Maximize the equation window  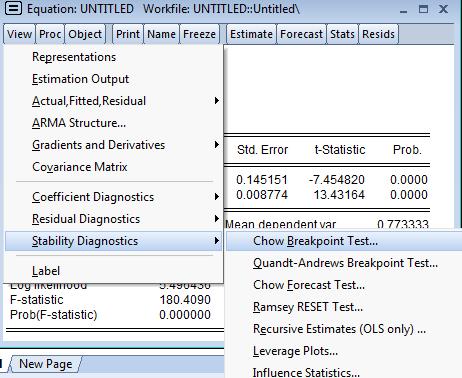(x=423, y=9)
